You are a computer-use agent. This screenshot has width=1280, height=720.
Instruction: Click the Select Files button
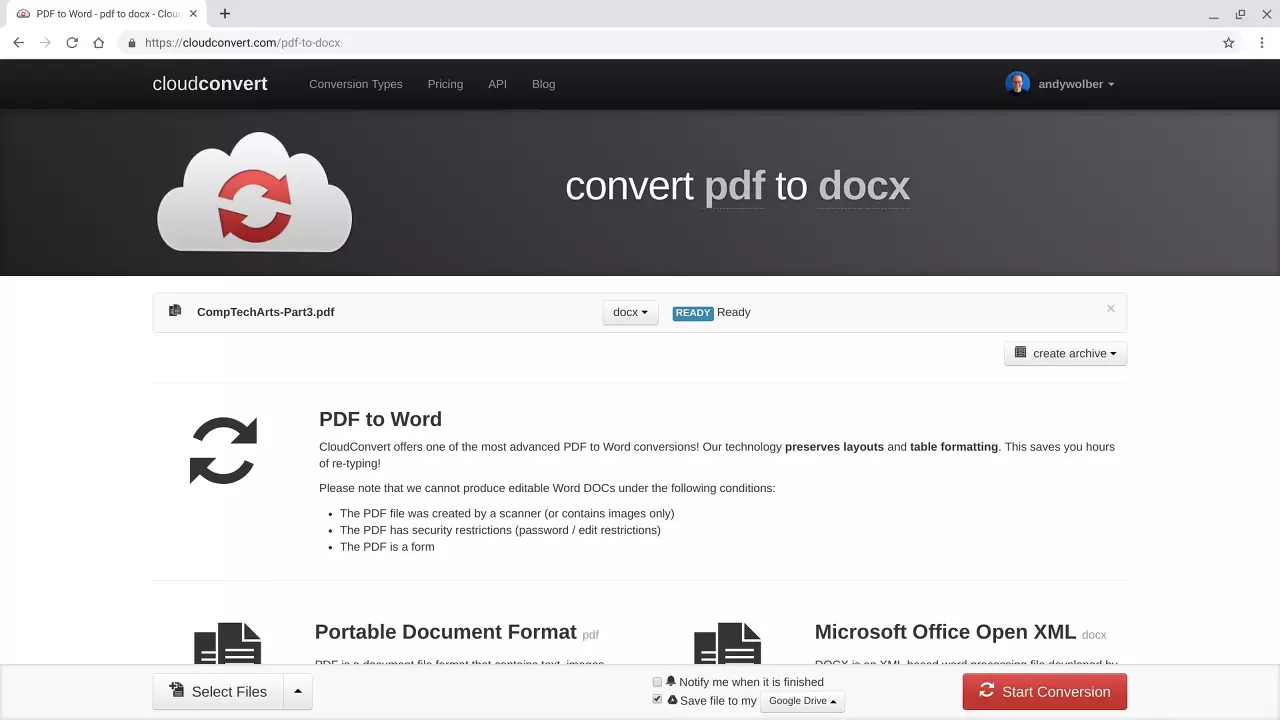(x=217, y=692)
